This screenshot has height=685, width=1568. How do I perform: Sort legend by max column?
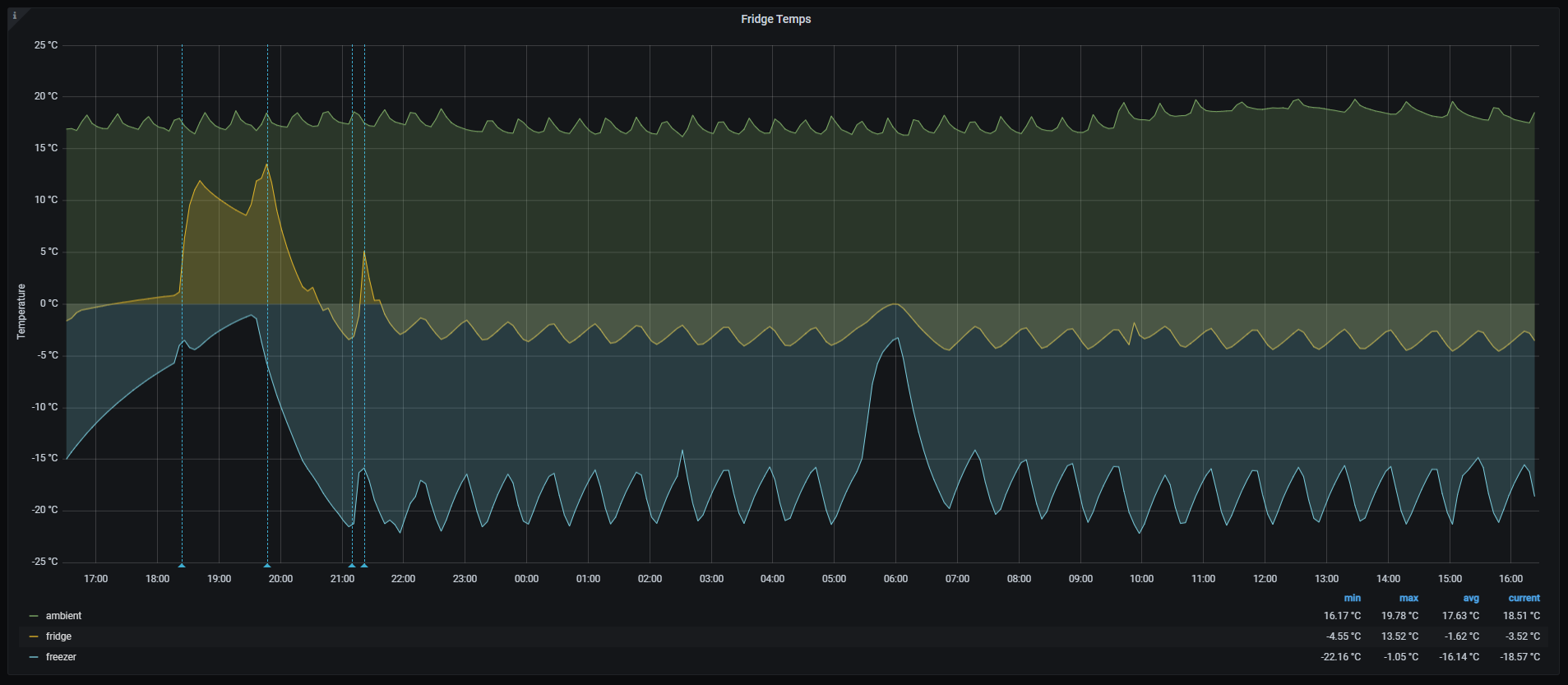(x=1408, y=598)
